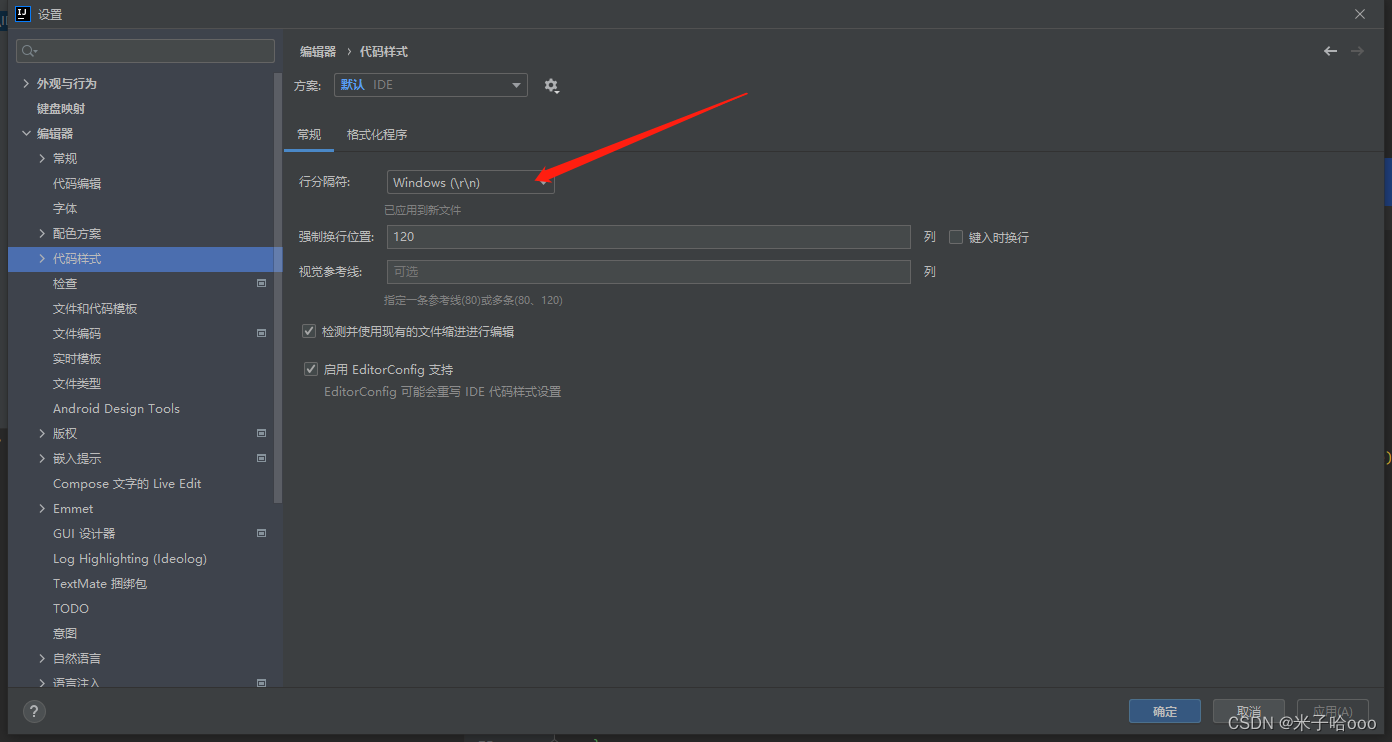Click the settings search input field

[x=145, y=51]
